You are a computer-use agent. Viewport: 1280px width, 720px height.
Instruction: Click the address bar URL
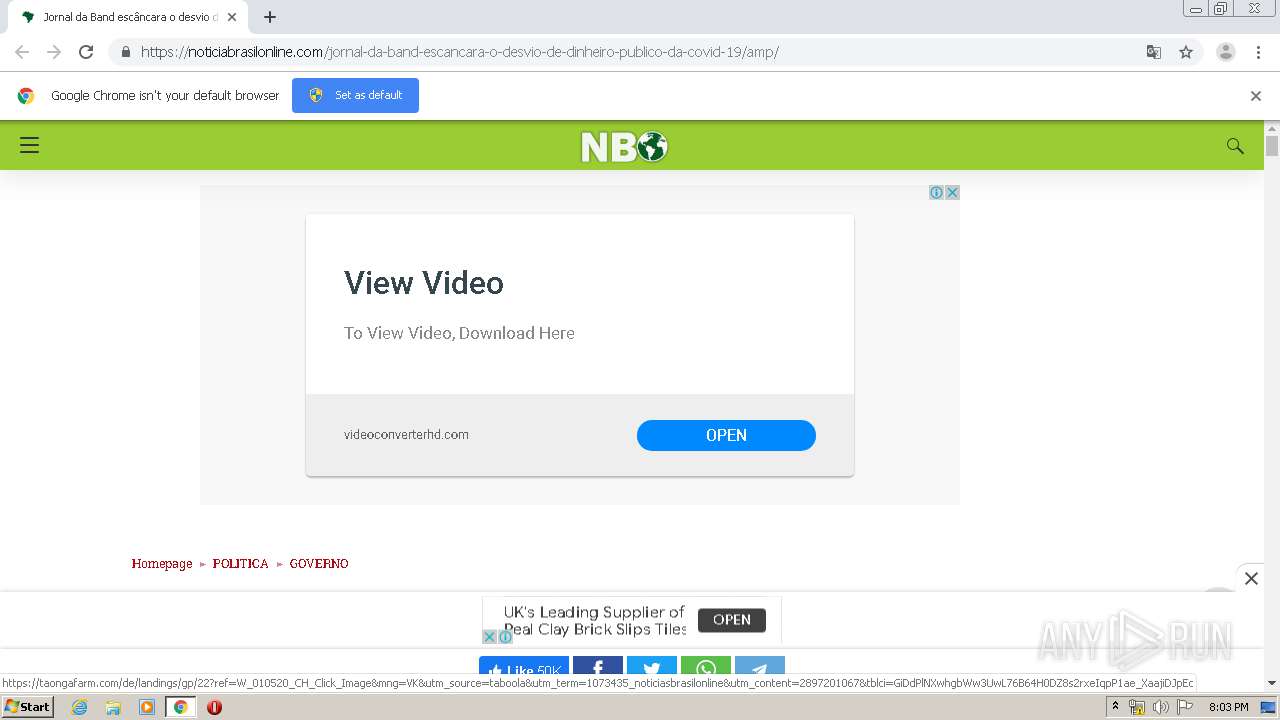(460, 52)
